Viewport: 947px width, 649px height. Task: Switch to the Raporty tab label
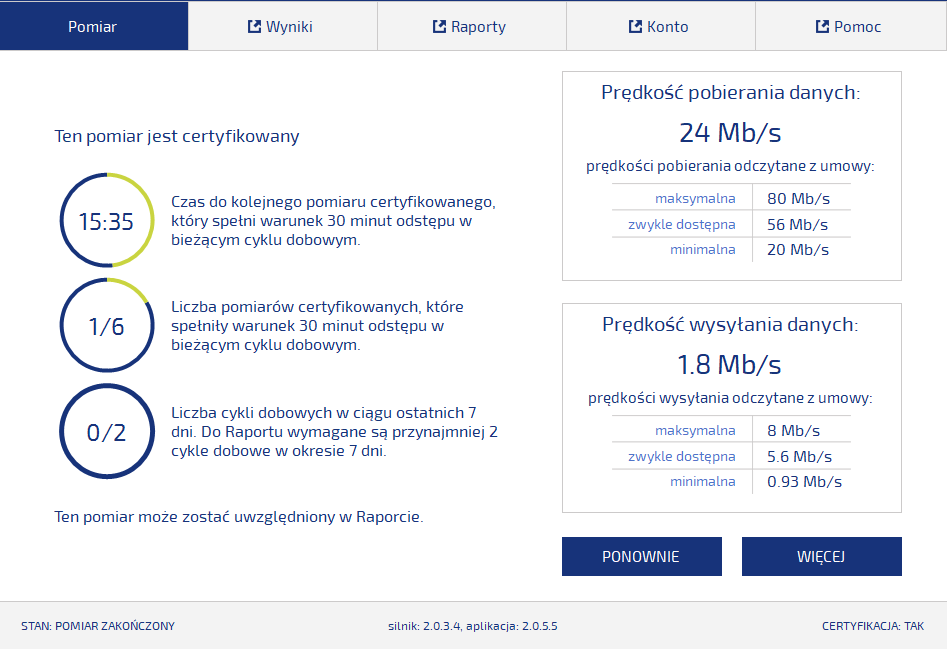[x=478, y=27]
